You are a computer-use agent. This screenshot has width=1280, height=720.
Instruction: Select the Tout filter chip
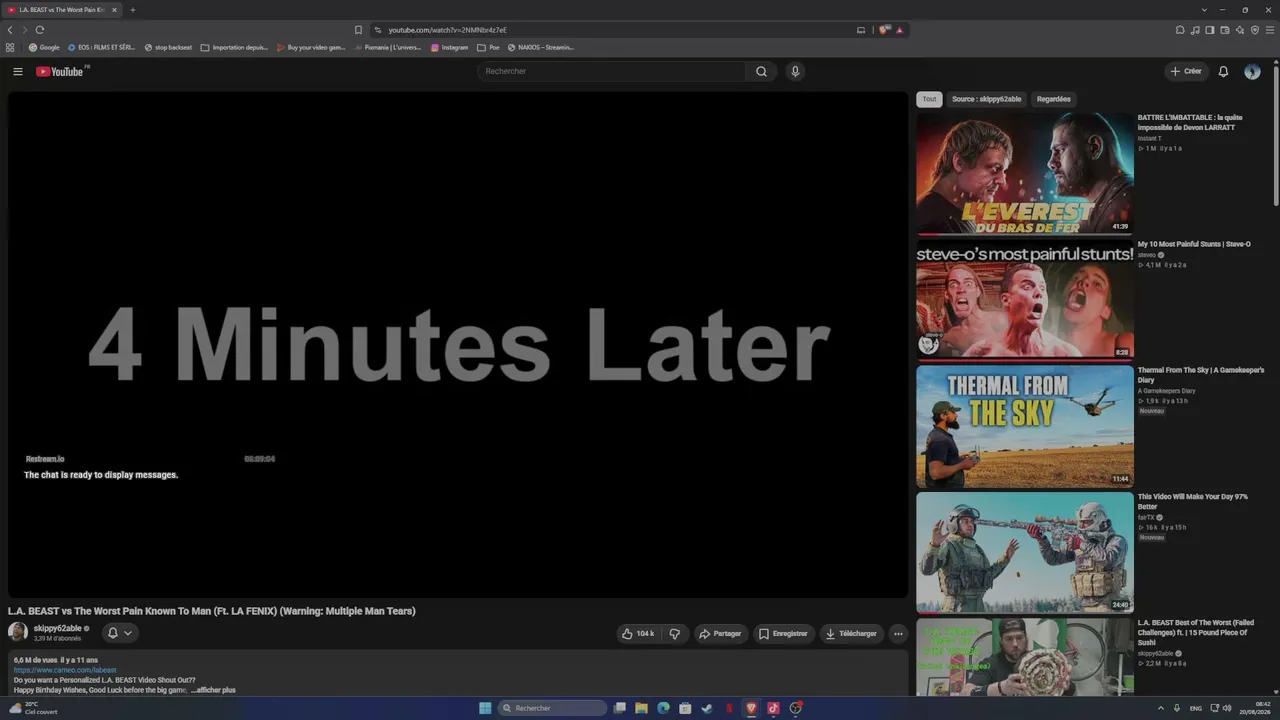tap(929, 99)
